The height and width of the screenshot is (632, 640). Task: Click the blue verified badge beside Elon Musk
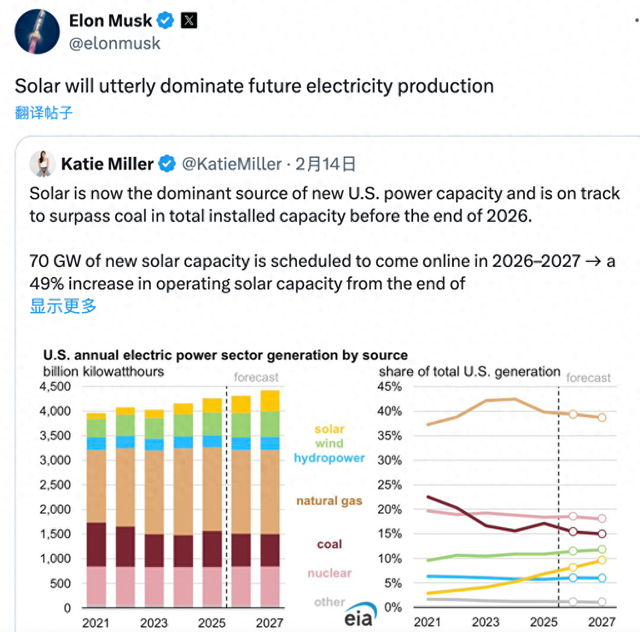coord(167,21)
